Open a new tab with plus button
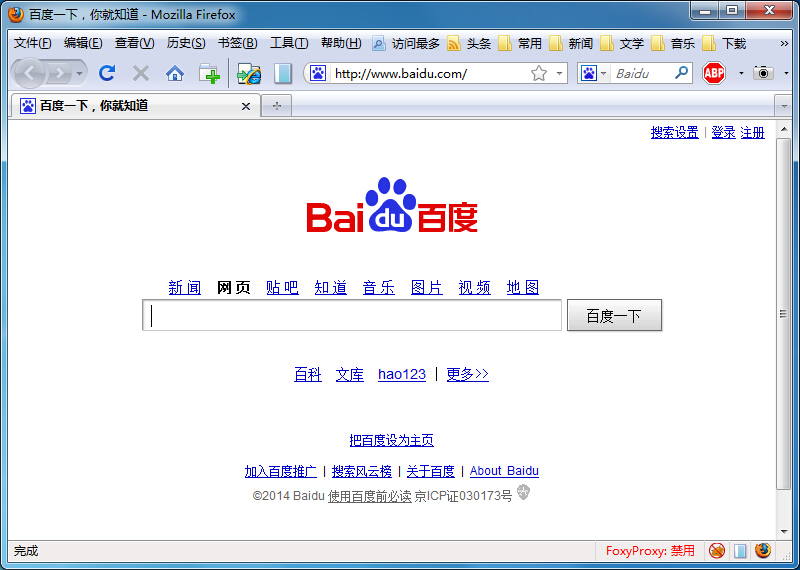The height and width of the screenshot is (570, 800). coord(277,106)
